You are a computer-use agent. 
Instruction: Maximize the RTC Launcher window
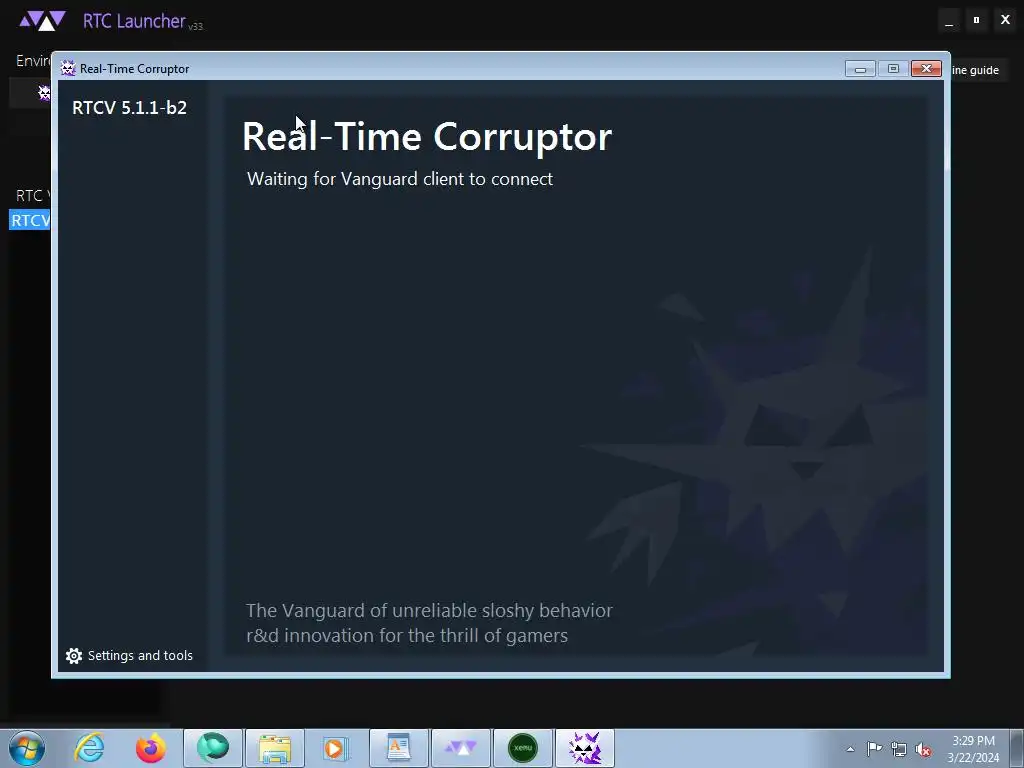tap(976, 20)
